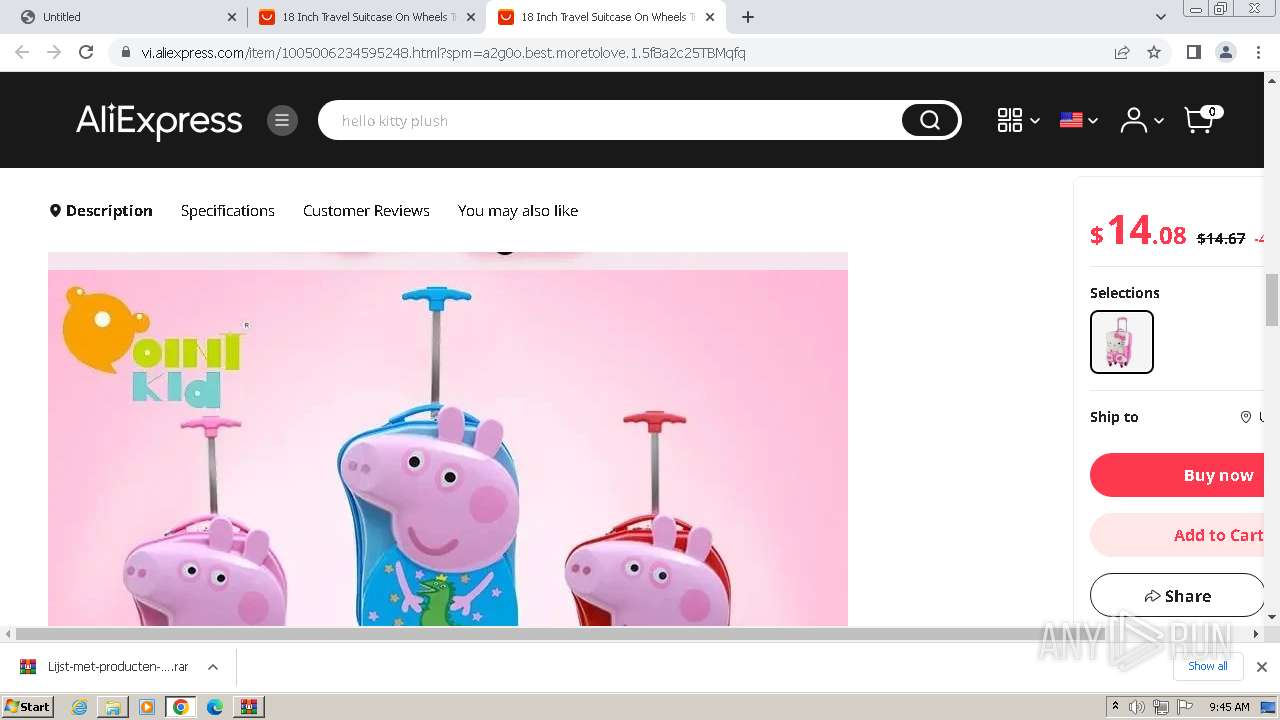Click the network tray icon
The height and width of the screenshot is (720, 1280).
pos(1161,707)
